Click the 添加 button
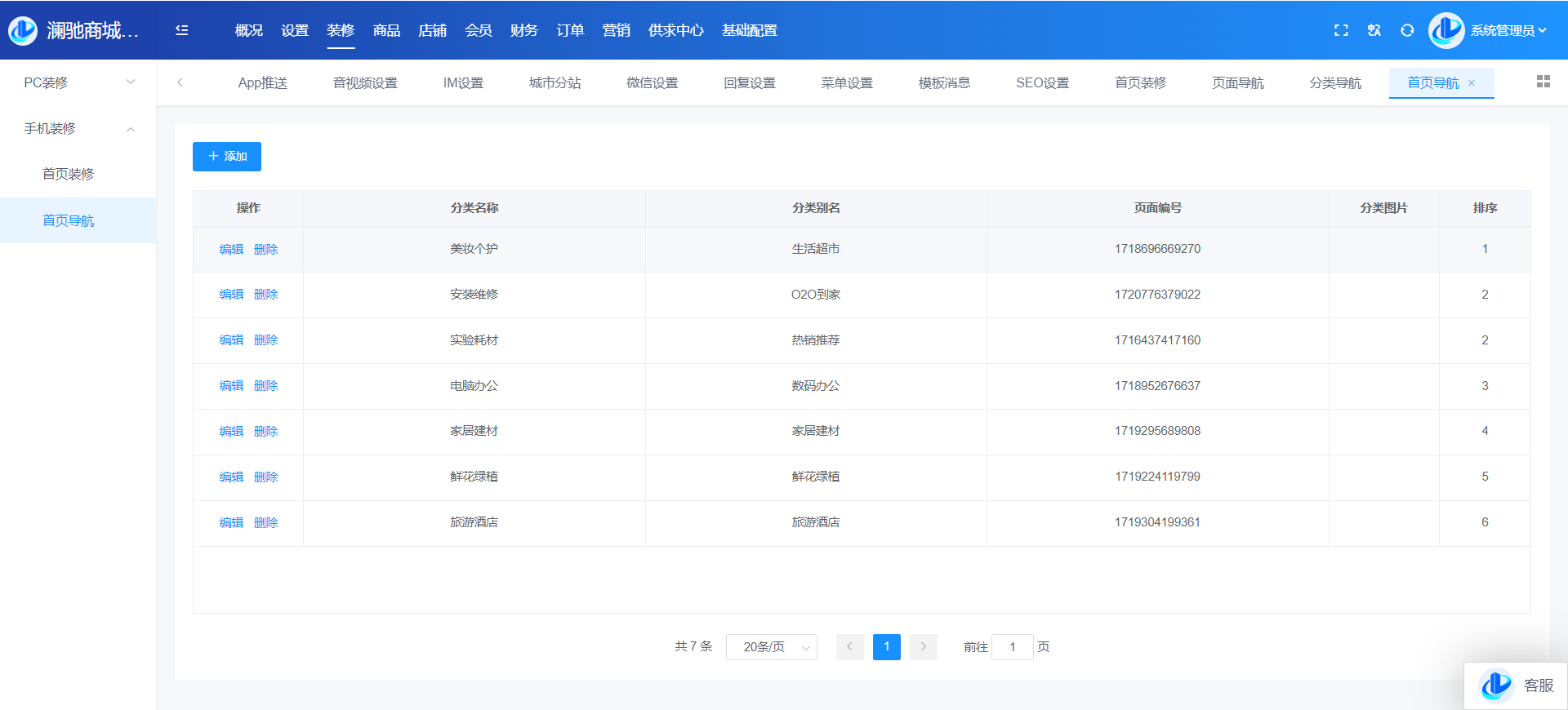 pyautogui.click(x=227, y=157)
